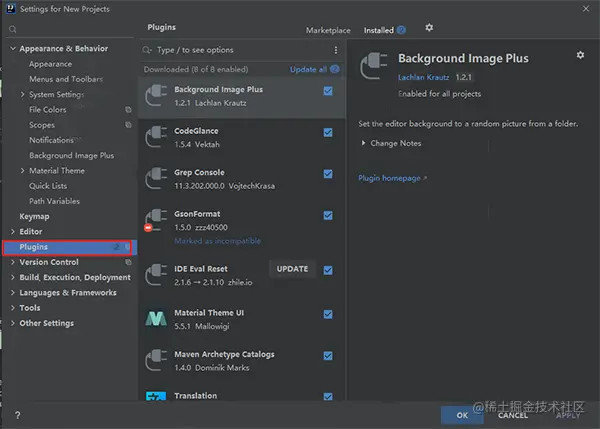Click the CANCEL button

pyautogui.click(x=513, y=415)
